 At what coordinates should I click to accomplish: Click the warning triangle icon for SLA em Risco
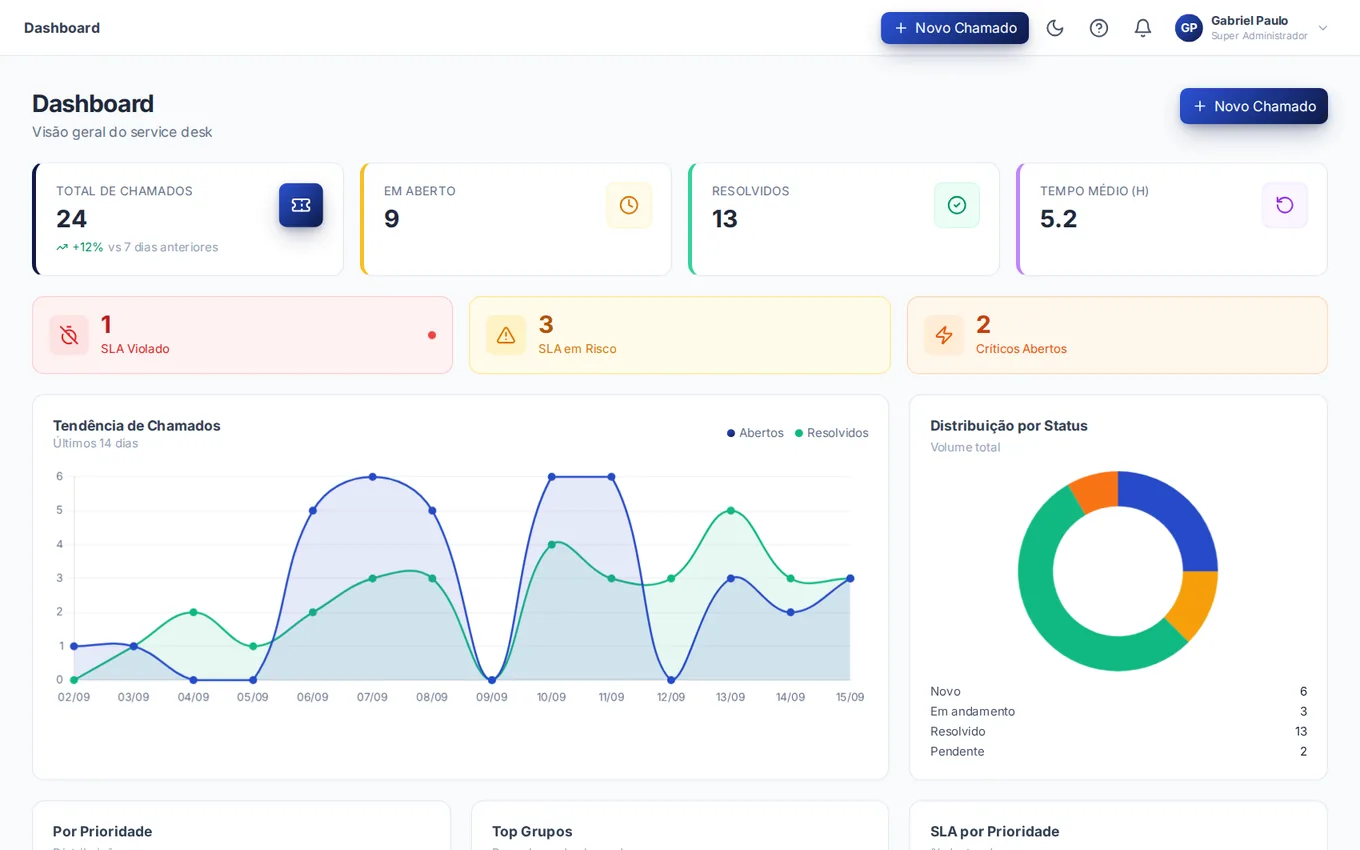coord(506,335)
